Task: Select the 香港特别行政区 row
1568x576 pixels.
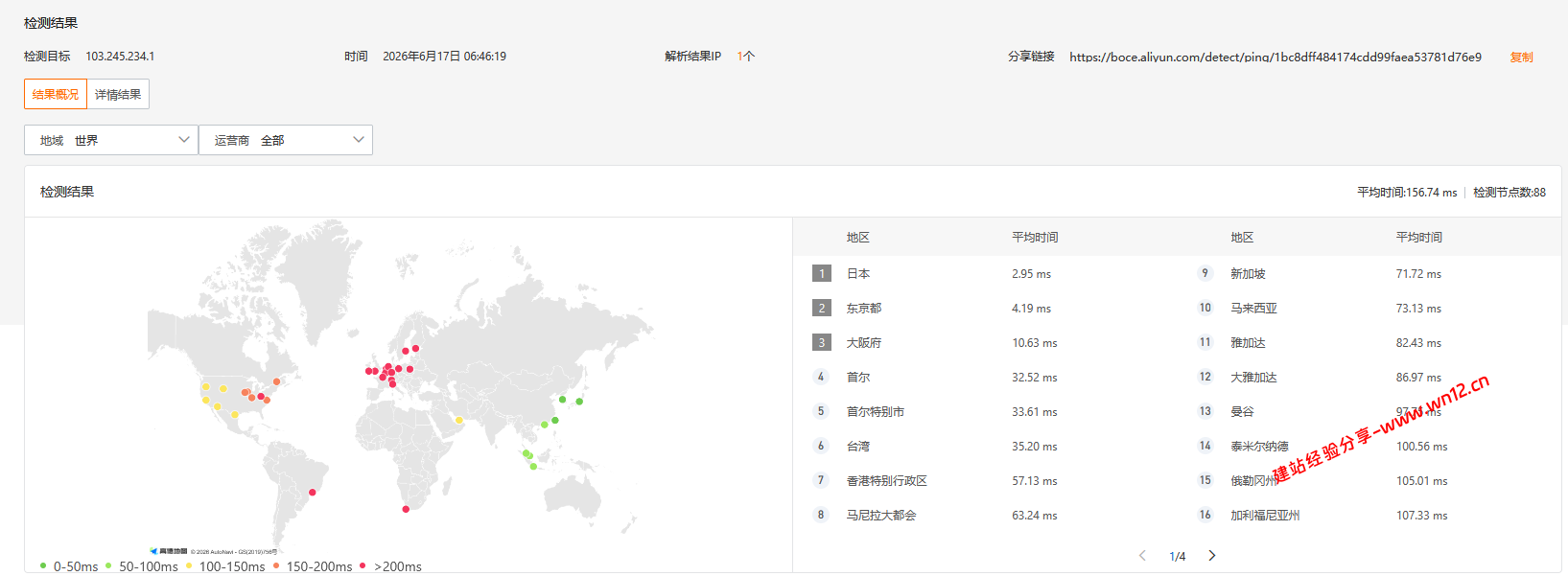Action: point(985,480)
